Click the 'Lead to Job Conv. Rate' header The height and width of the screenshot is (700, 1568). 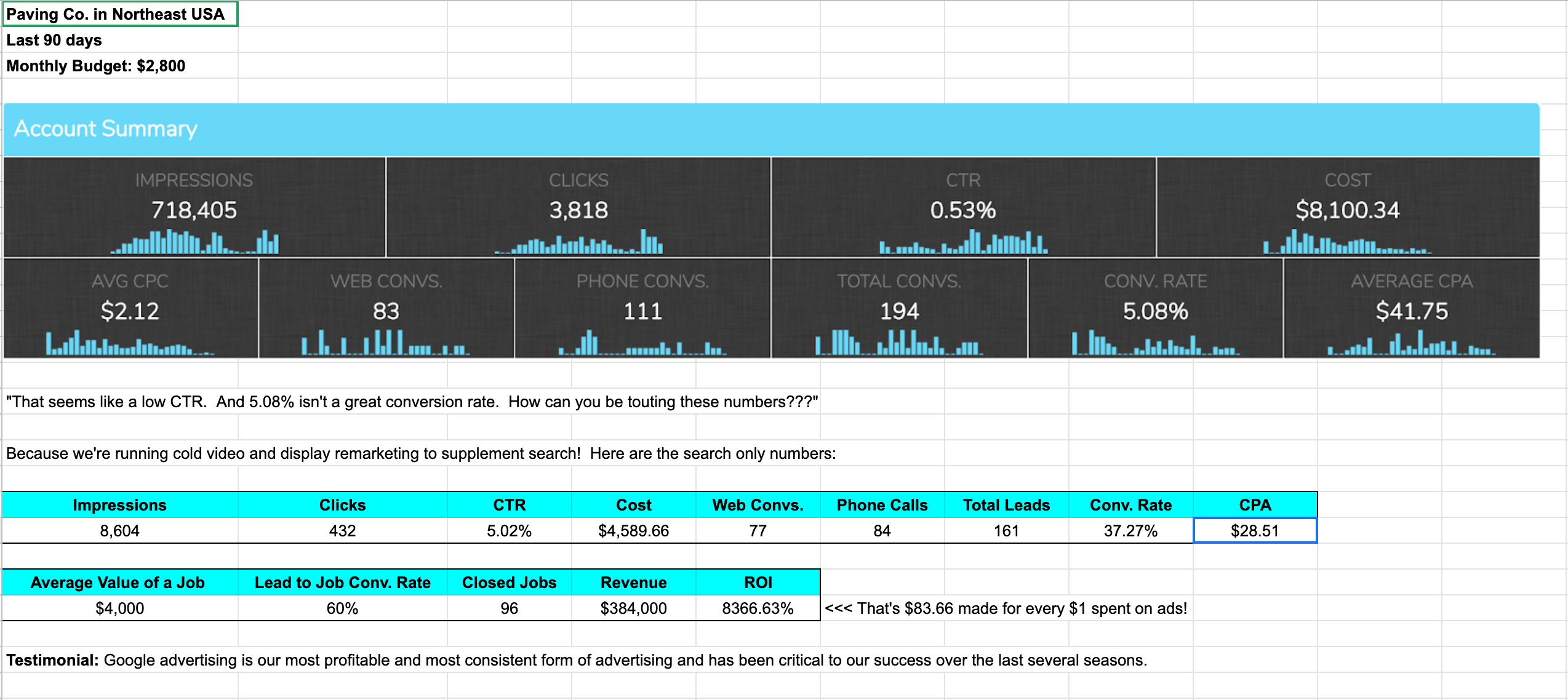coord(342,583)
